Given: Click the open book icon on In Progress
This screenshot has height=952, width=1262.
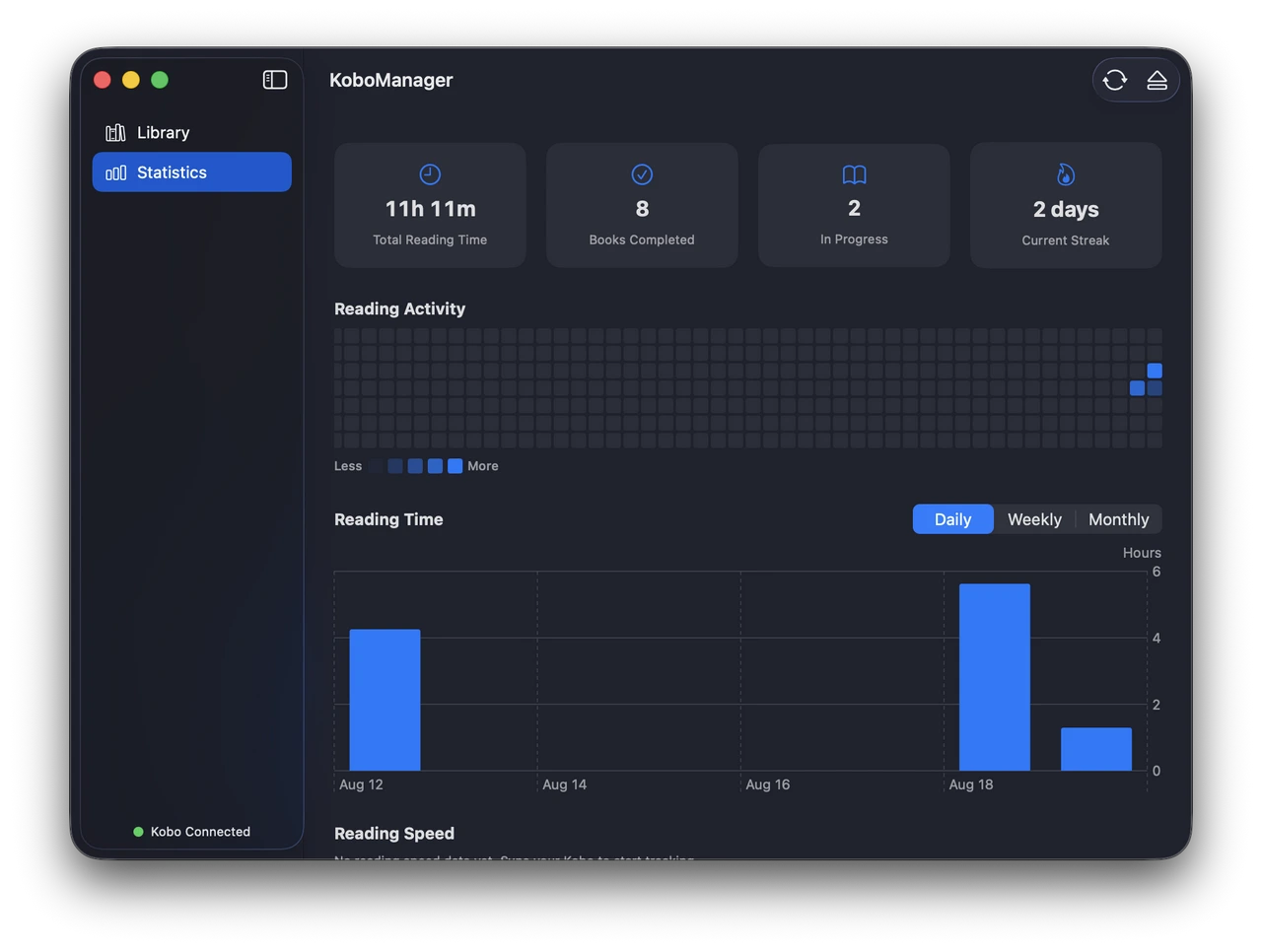Looking at the screenshot, I should tap(854, 174).
